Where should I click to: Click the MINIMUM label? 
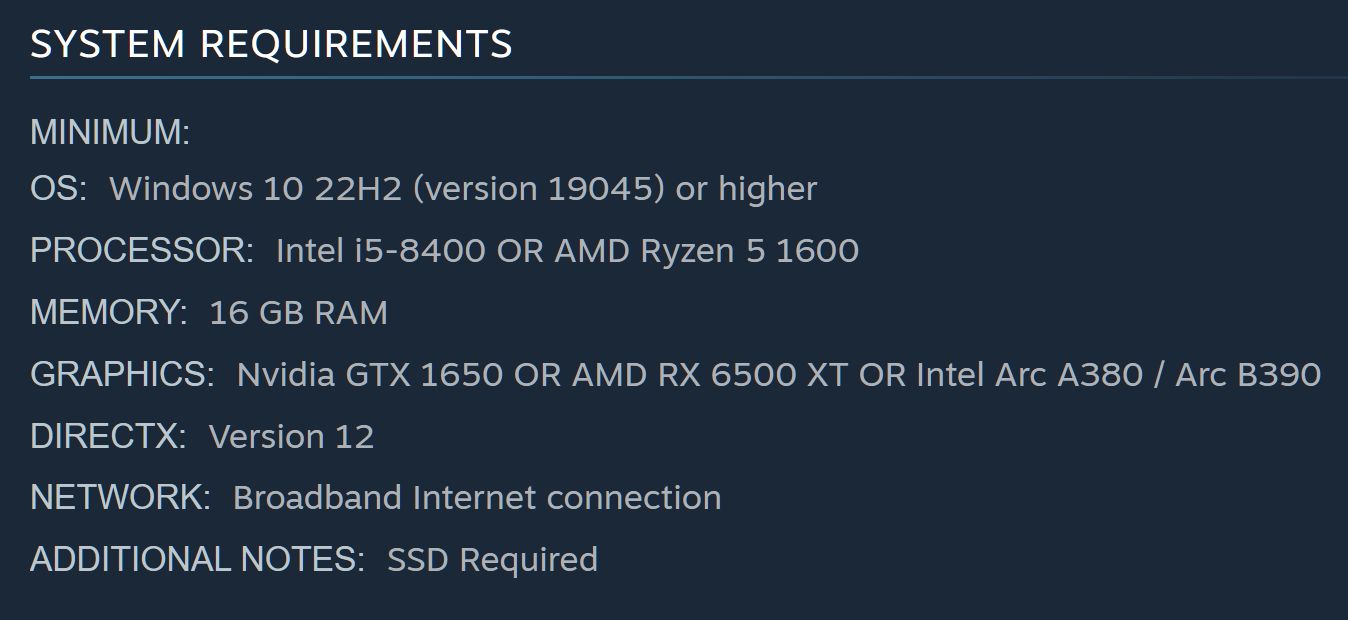110,132
